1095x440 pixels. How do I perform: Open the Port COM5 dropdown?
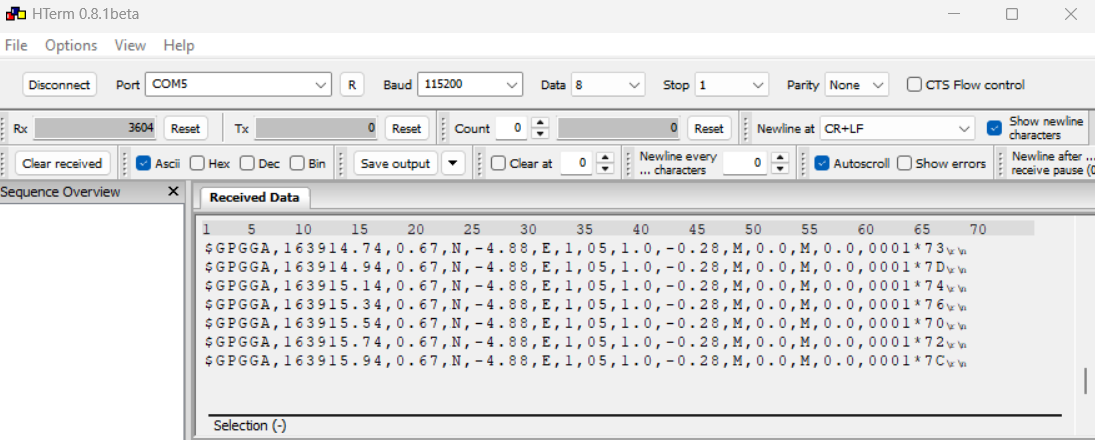point(320,85)
